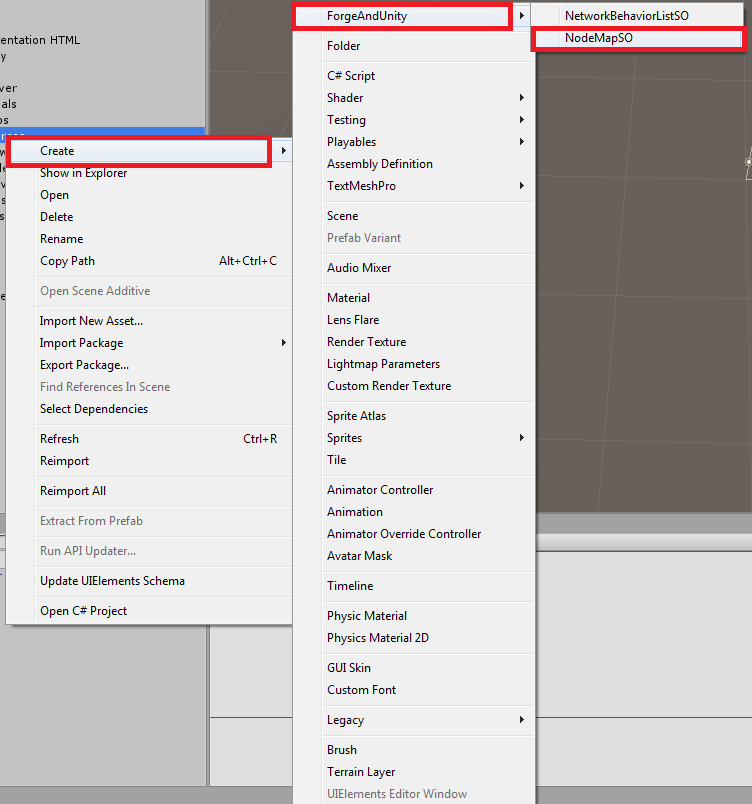Create a new Animation

pyautogui.click(x=414, y=512)
